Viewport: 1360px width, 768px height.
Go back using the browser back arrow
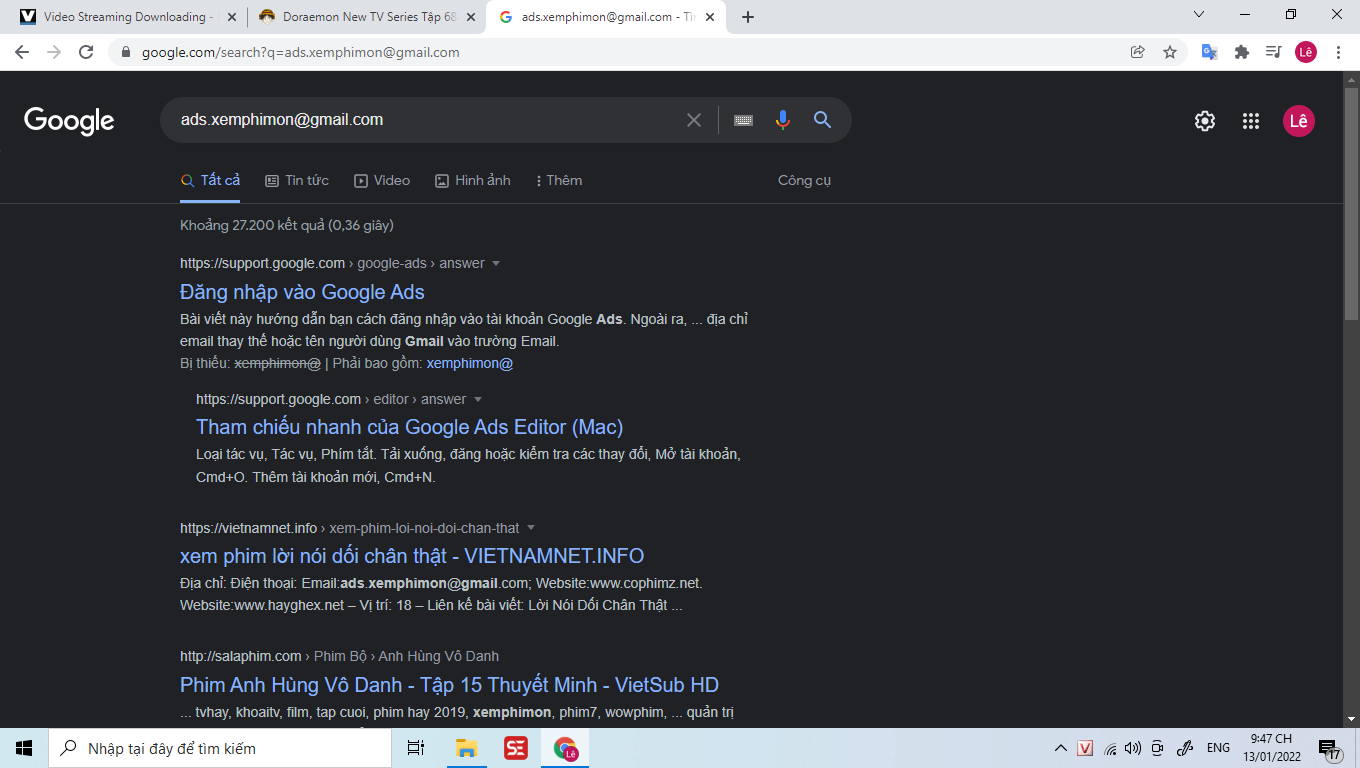22,52
